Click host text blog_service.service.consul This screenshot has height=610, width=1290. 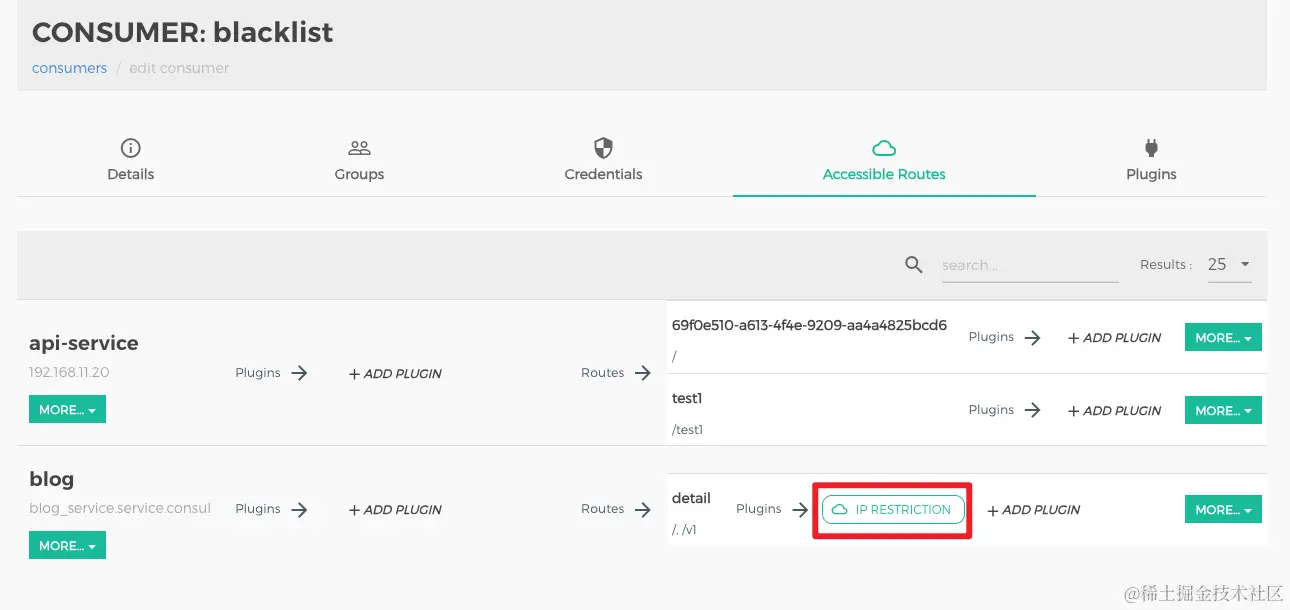120,508
